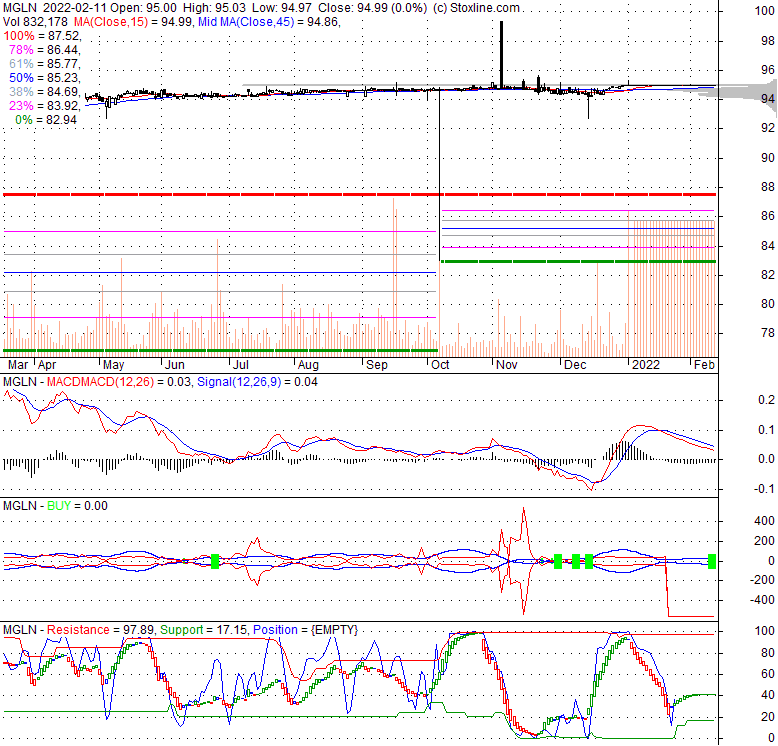The image size is (778, 746).
Task: Click the 400 BUY panel axis label
Action: click(x=764, y=520)
